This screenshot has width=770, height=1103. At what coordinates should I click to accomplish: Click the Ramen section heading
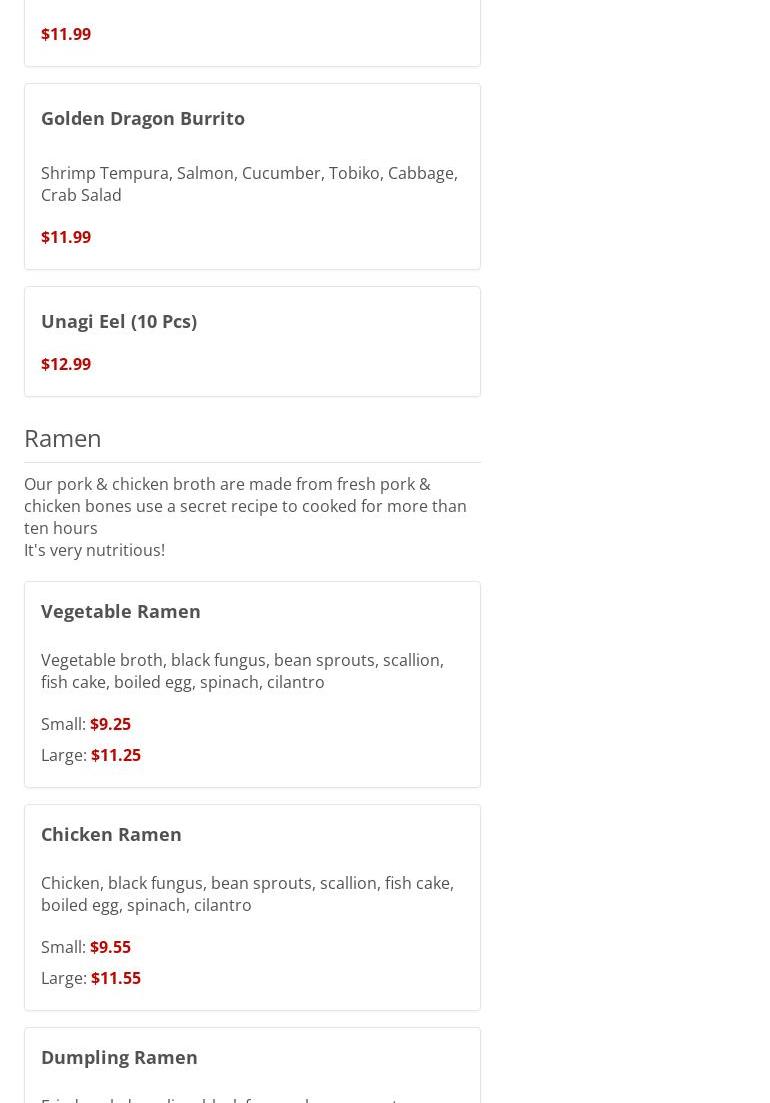point(63,438)
